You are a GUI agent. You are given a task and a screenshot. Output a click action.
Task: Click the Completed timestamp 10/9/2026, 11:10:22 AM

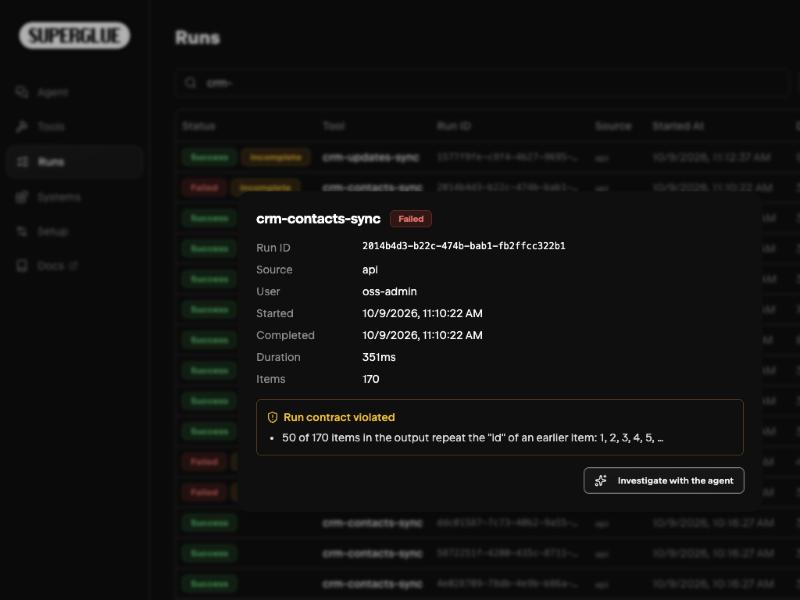point(422,335)
